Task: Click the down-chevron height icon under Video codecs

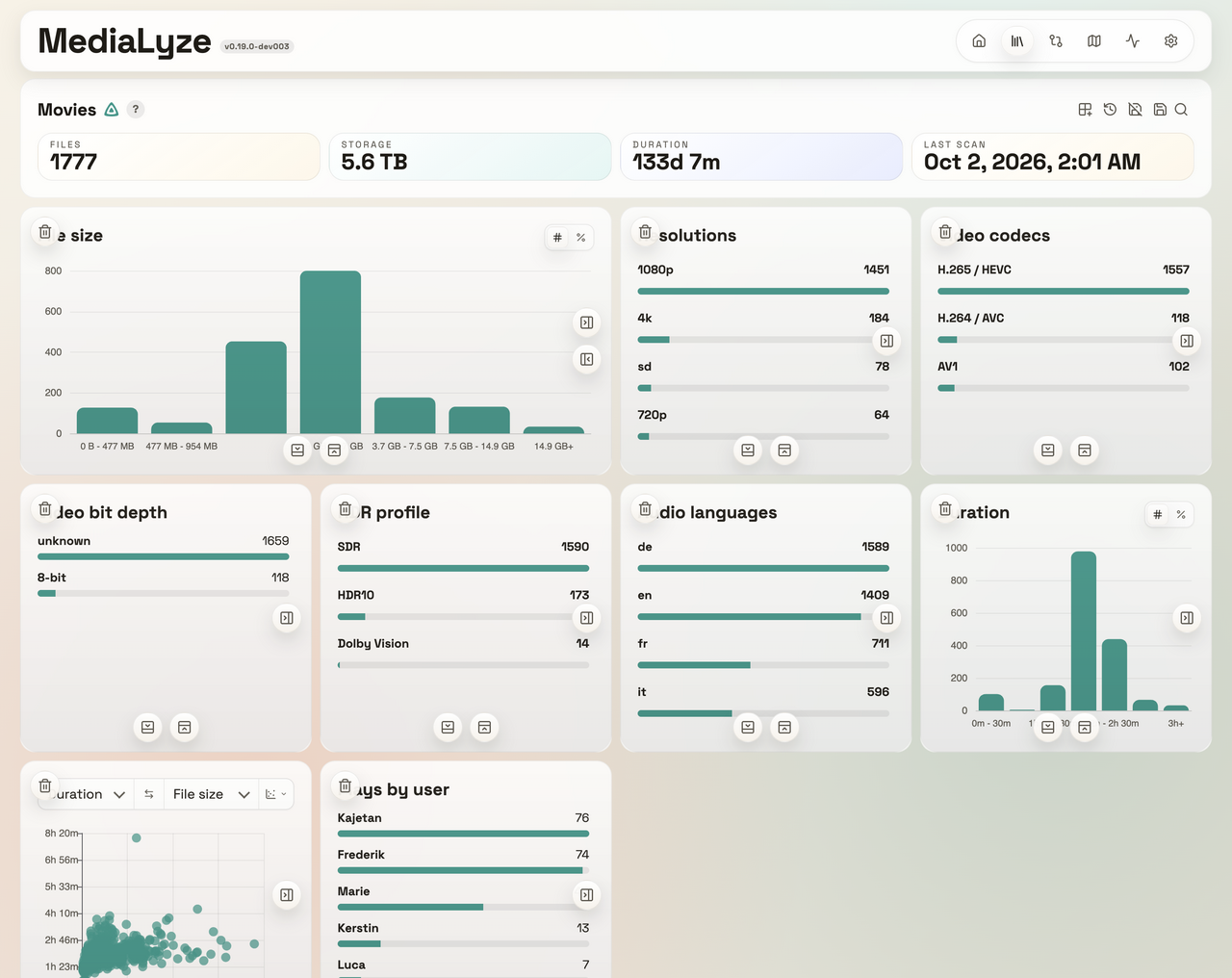Action: (x=1048, y=450)
